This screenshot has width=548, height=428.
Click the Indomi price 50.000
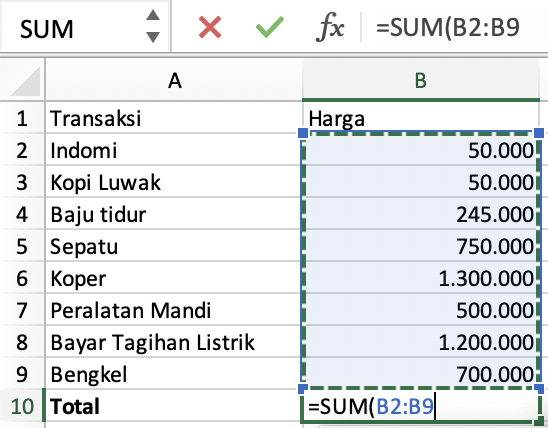[x=421, y=150]
